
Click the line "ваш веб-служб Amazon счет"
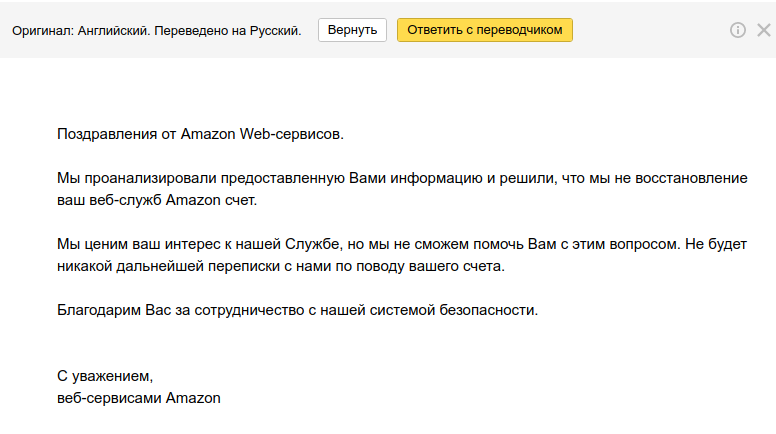tap(157, 200)
